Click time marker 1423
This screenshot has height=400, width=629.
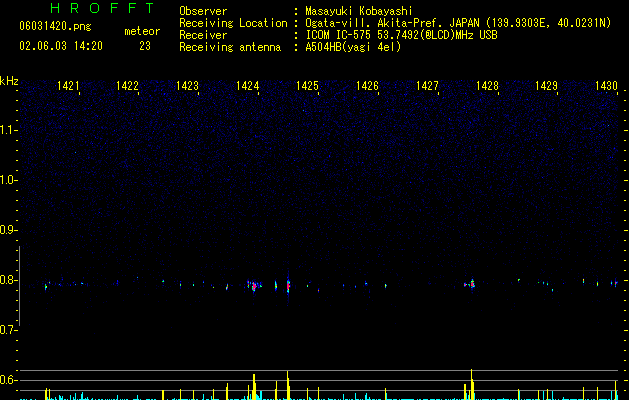click(187, 86)
